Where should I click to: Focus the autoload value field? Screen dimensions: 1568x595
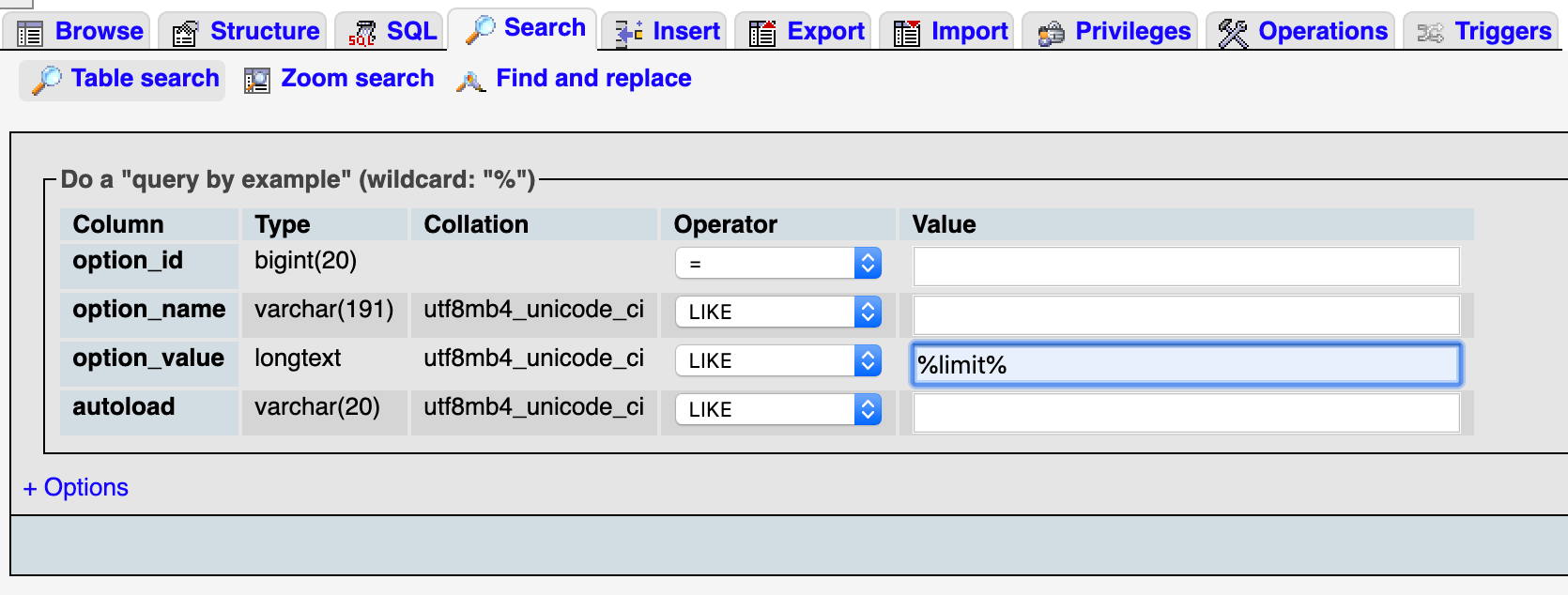pos(1186,413)
